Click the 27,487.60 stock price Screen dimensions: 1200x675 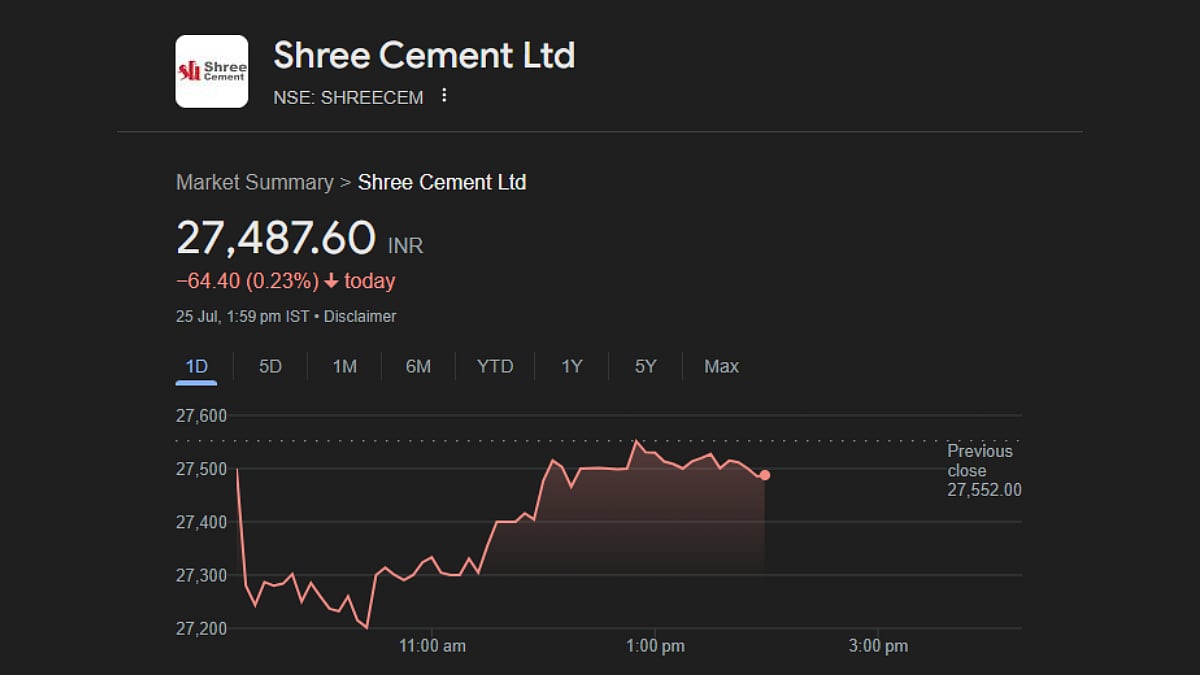tap(276, 239)
